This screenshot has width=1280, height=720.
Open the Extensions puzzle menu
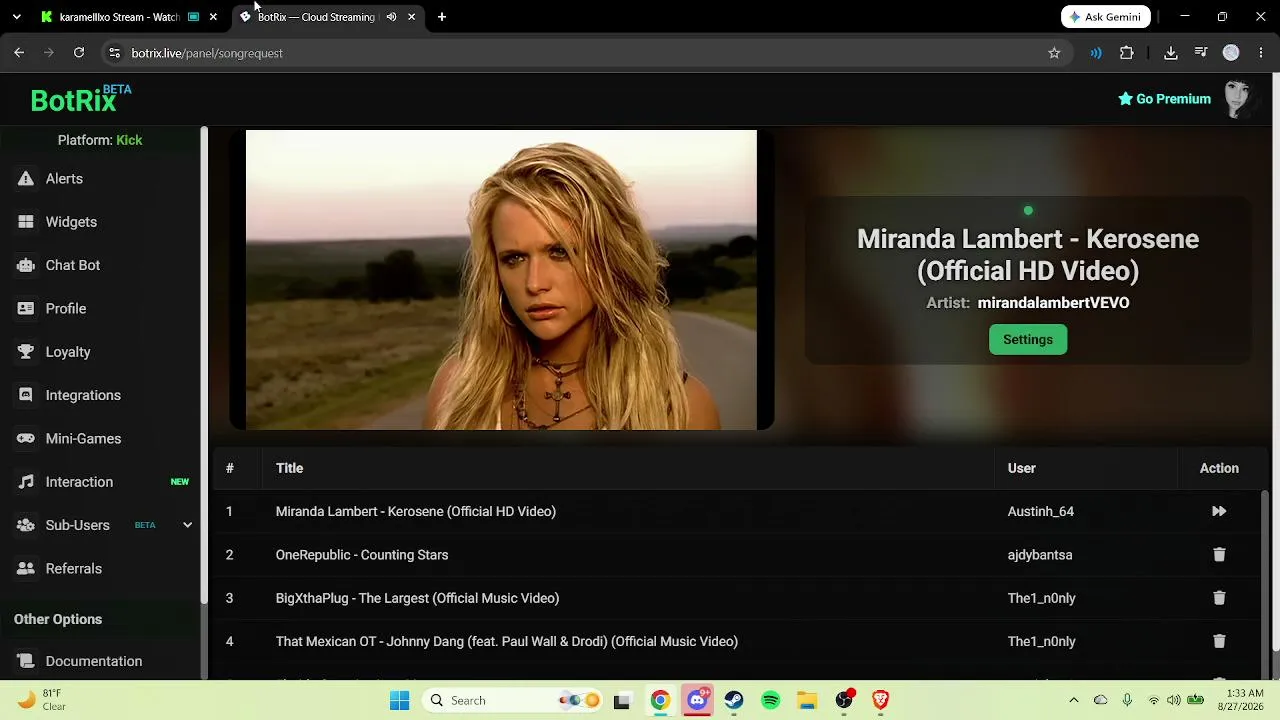(x=1127, y=53)
